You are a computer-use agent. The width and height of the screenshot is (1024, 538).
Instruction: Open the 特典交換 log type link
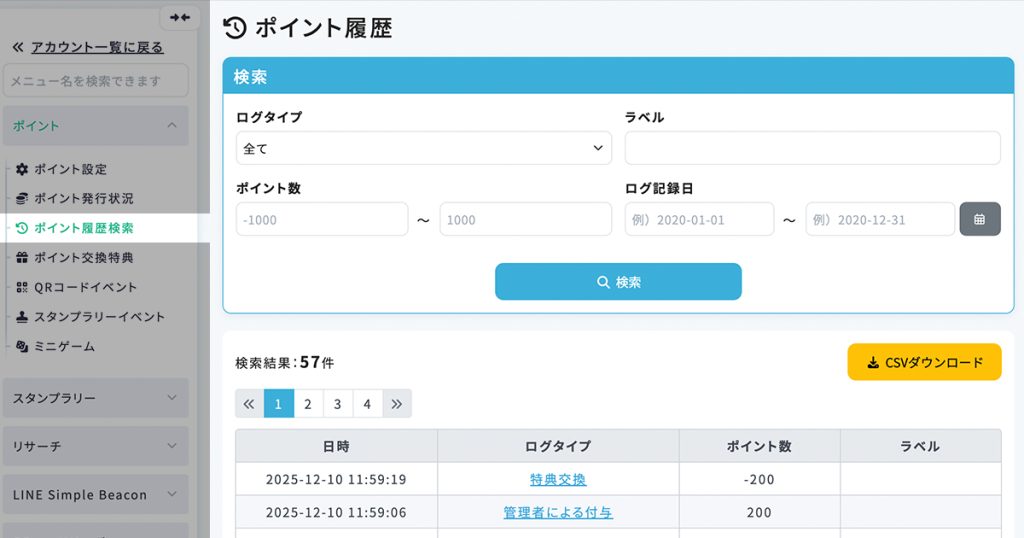point(558,479)
